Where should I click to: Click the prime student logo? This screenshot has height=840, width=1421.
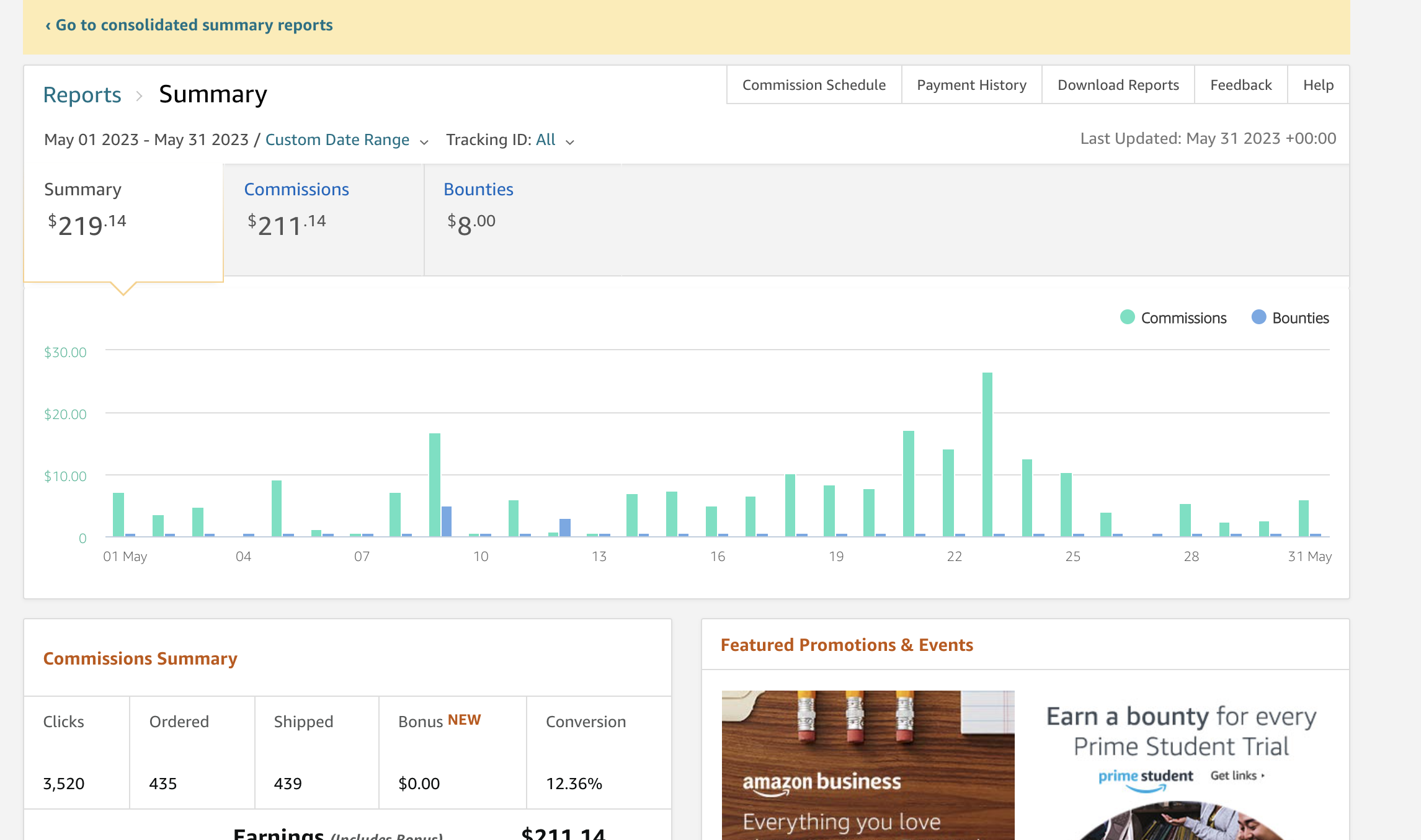pyautogui.click(x=1146, y=779)
